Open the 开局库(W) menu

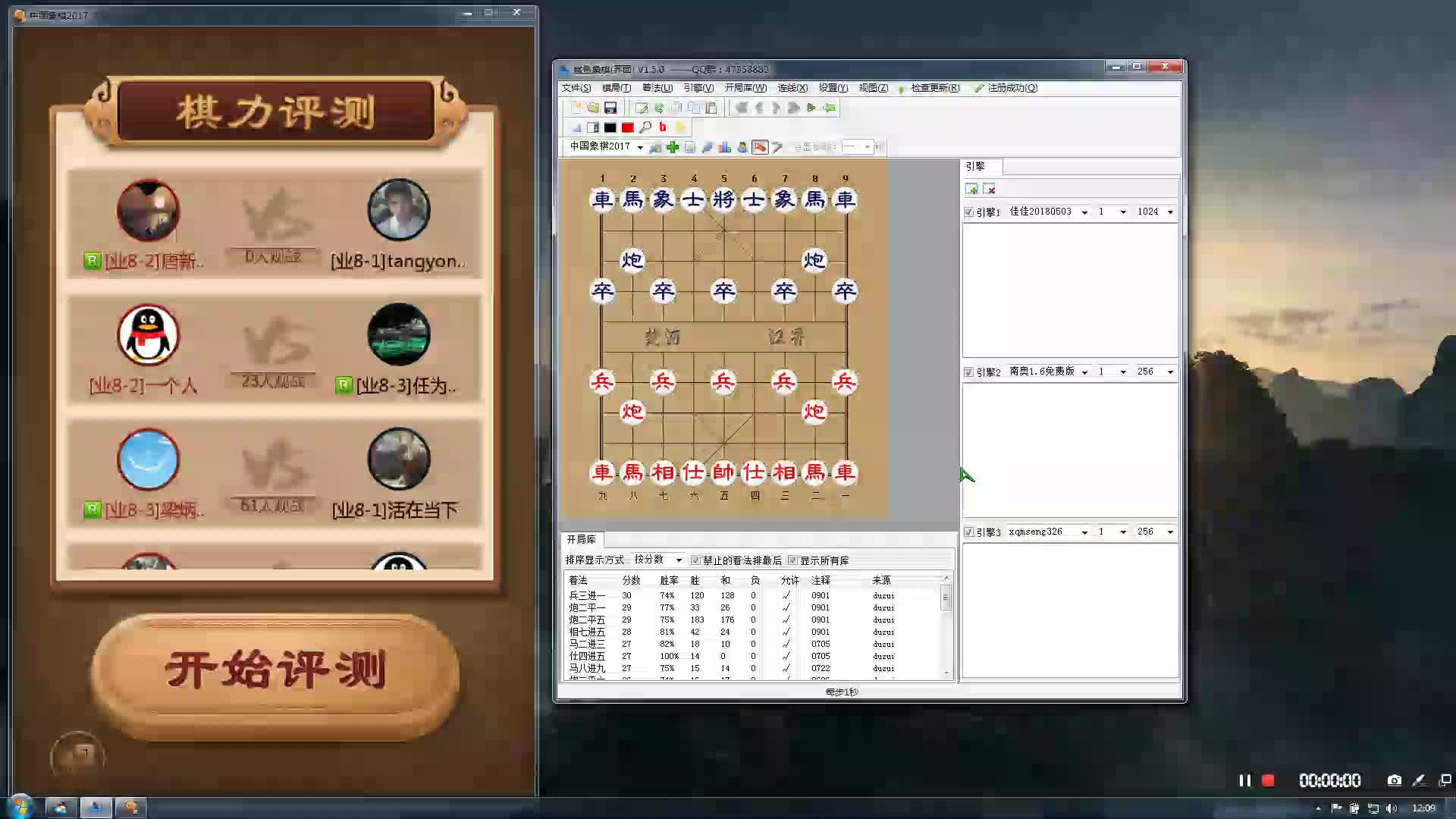click(745, 88)
